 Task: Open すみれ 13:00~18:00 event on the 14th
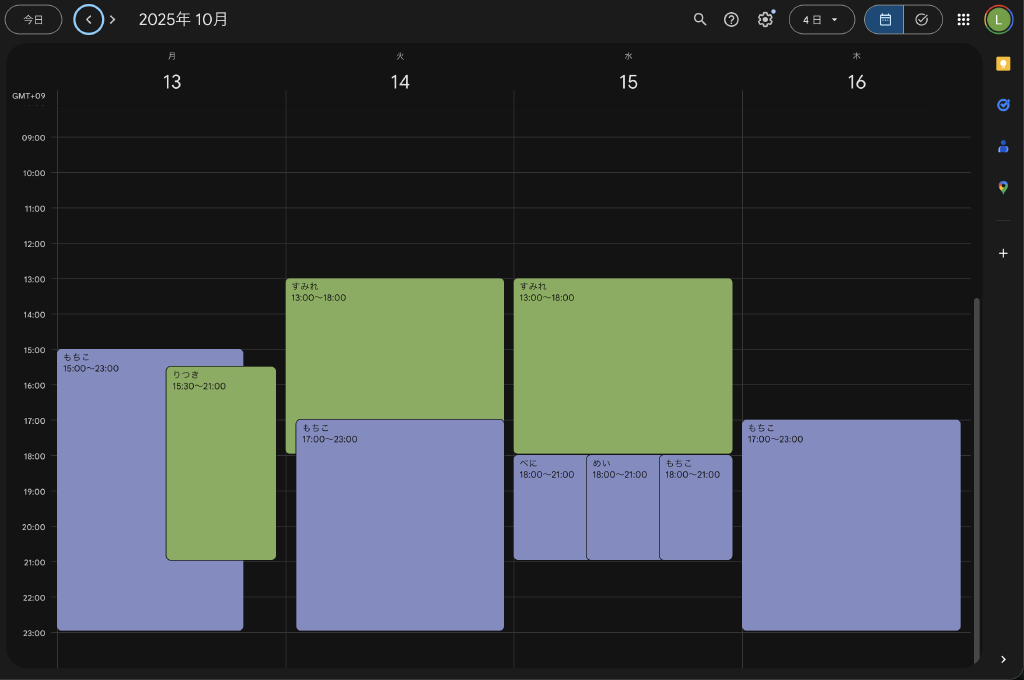394,349
